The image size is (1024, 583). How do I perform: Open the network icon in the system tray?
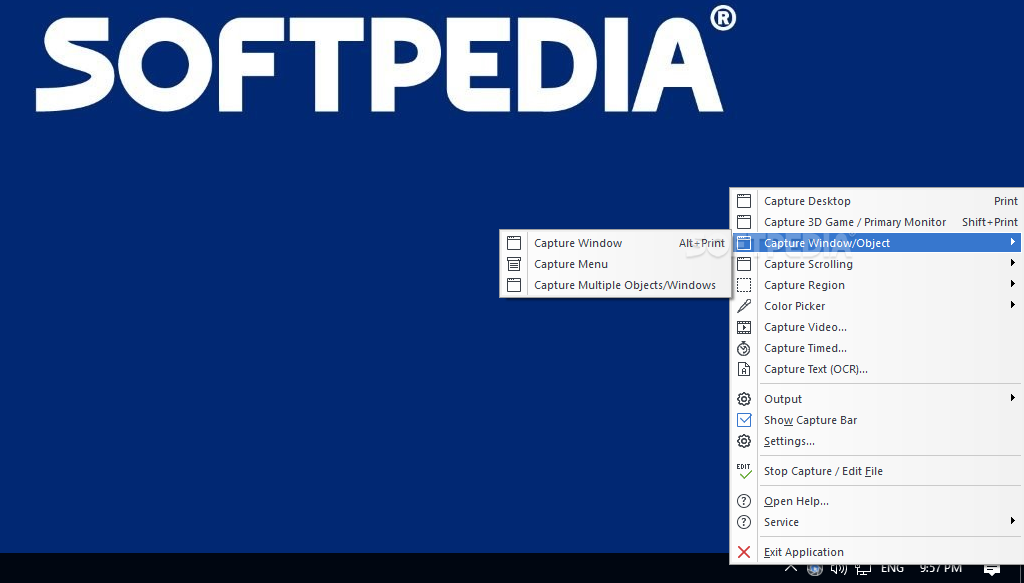863,570
